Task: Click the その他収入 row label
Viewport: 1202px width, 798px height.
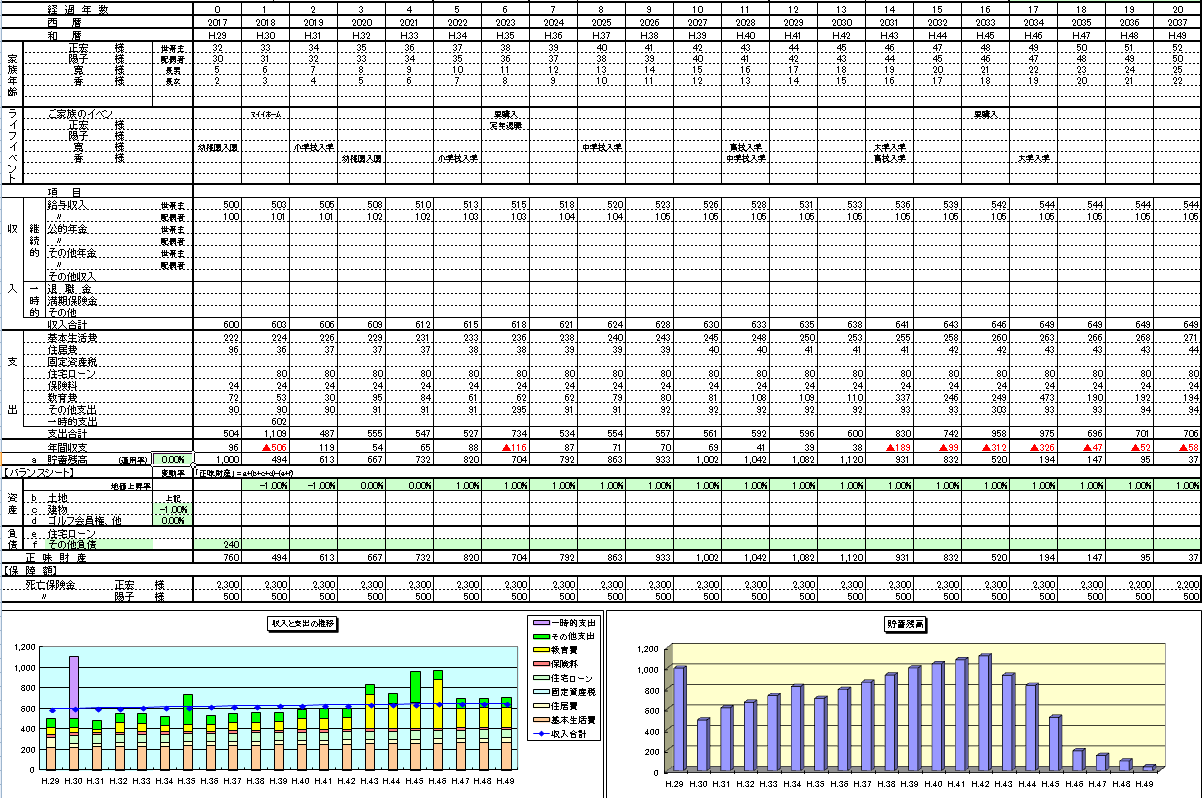Action: [x=73, y=277]
